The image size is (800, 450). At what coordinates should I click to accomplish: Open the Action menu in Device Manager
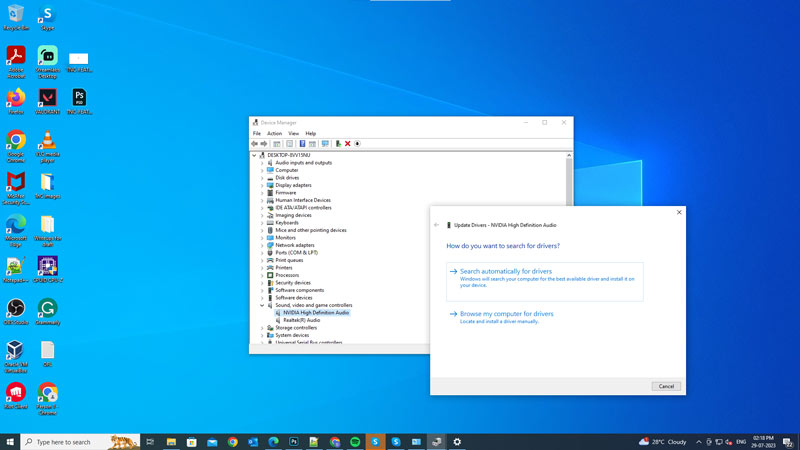[x=274, y=134]
